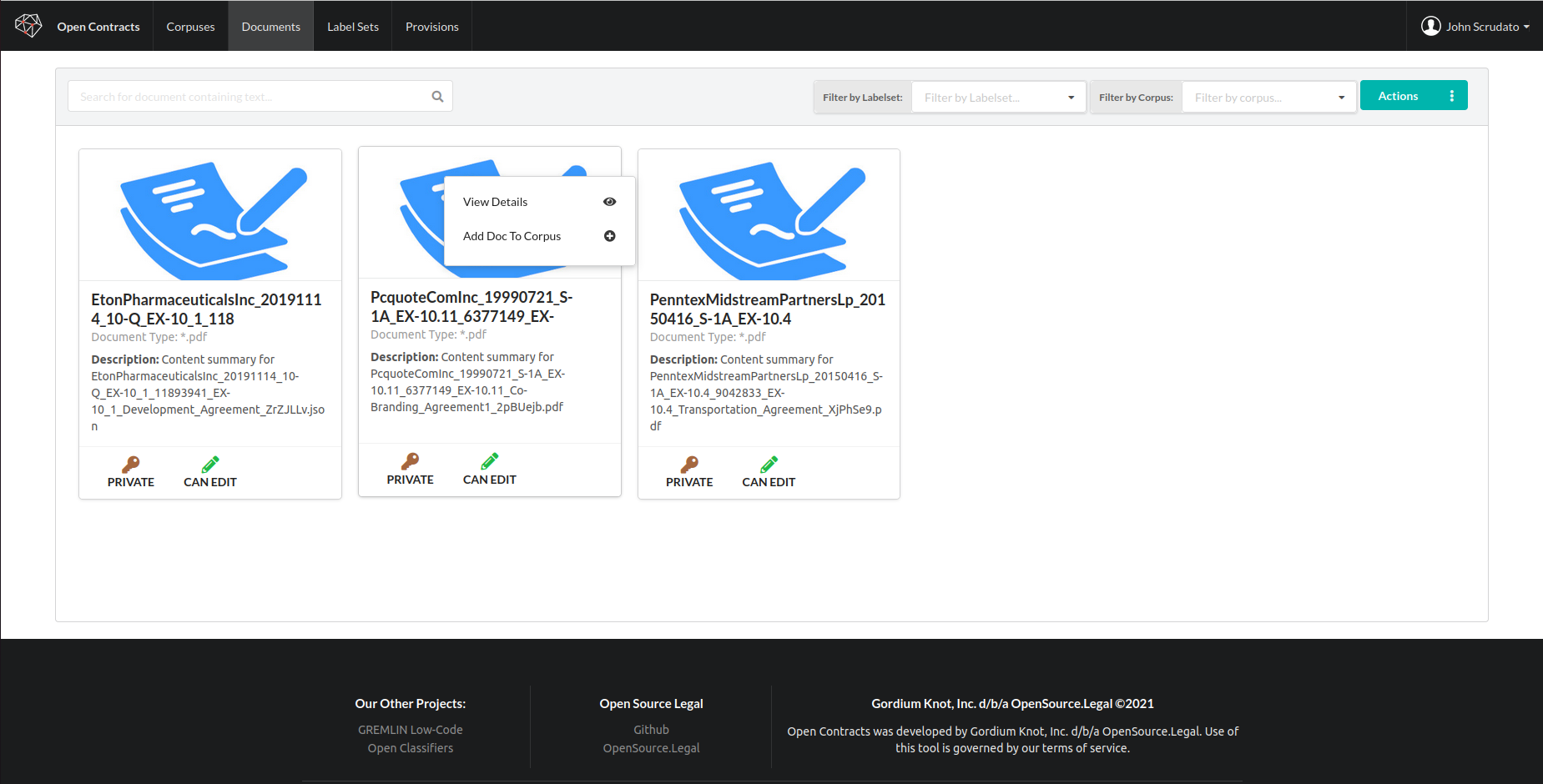
Task: Open the Corpuses tab
Action: click(190, 27)
